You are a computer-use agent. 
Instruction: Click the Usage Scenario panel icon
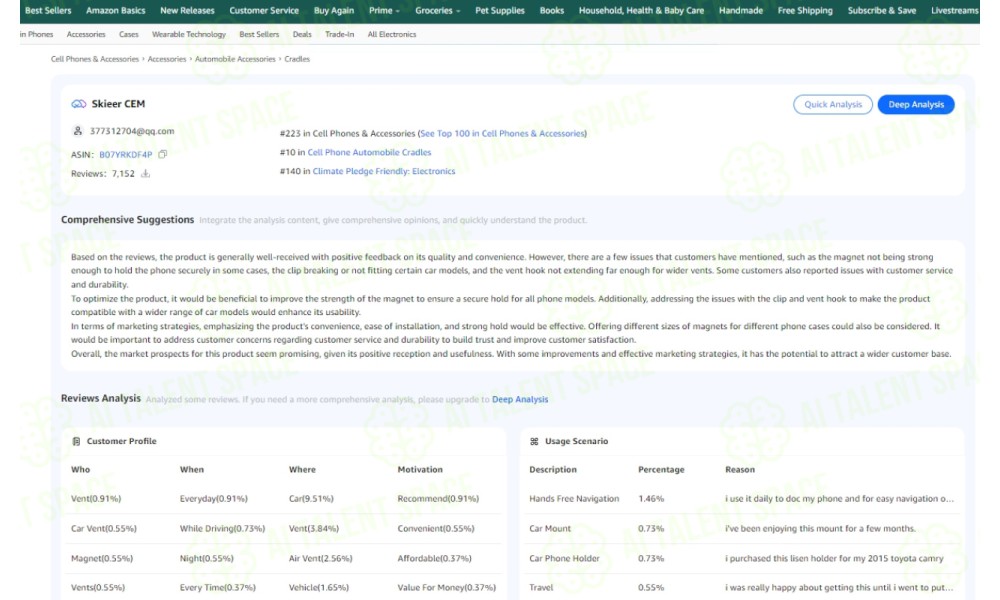pyautogui.click(x=534, y=441)
